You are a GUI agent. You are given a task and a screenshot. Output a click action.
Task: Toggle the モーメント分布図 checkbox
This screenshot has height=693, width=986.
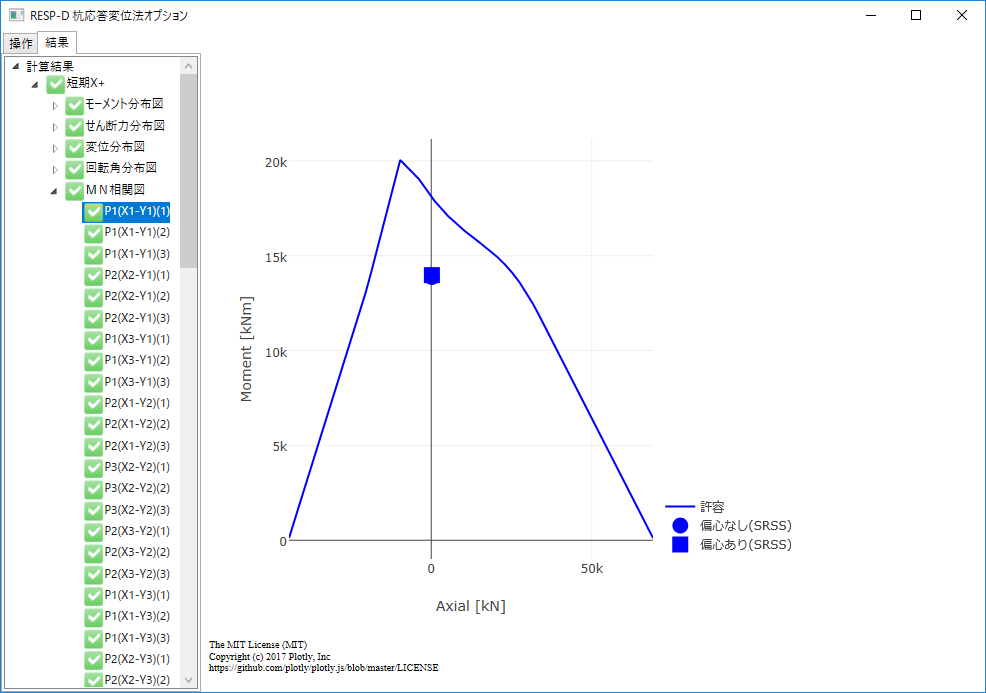74,106
